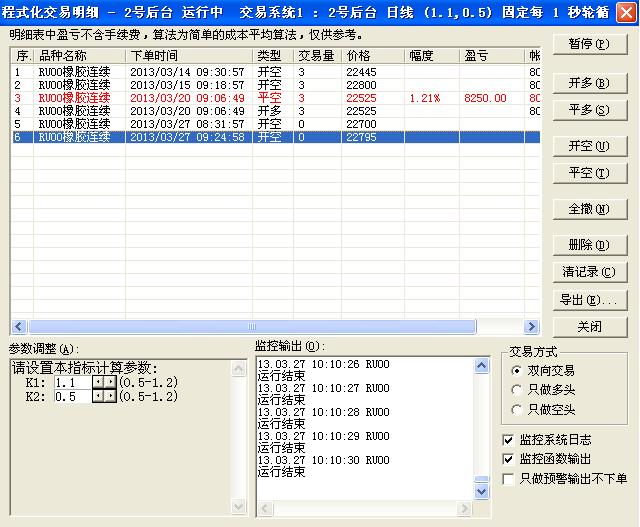Select row 4 with 开多 type
Viewport: 640px width, 527px height.
[276, 111]
